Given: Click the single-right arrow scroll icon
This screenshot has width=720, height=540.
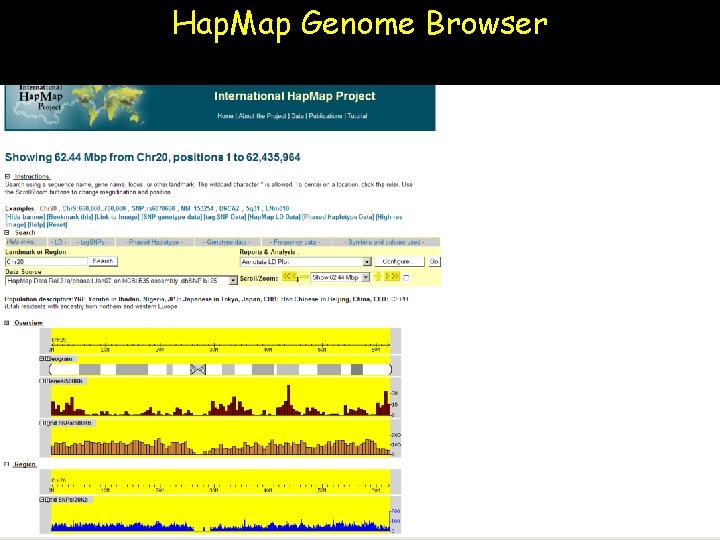Looking at the screenshot, I should click(387, 276).
